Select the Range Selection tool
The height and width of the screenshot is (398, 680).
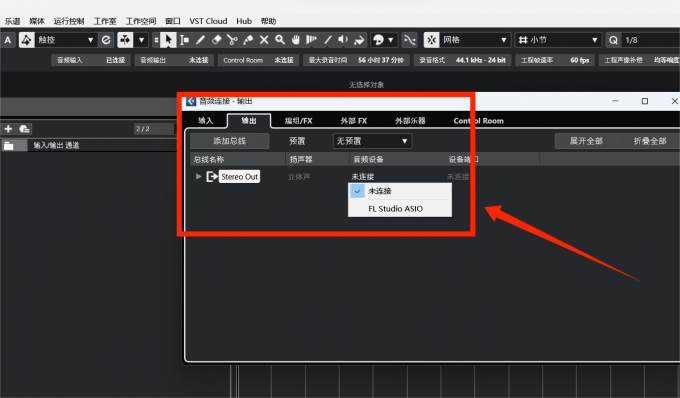pos(184,40)
